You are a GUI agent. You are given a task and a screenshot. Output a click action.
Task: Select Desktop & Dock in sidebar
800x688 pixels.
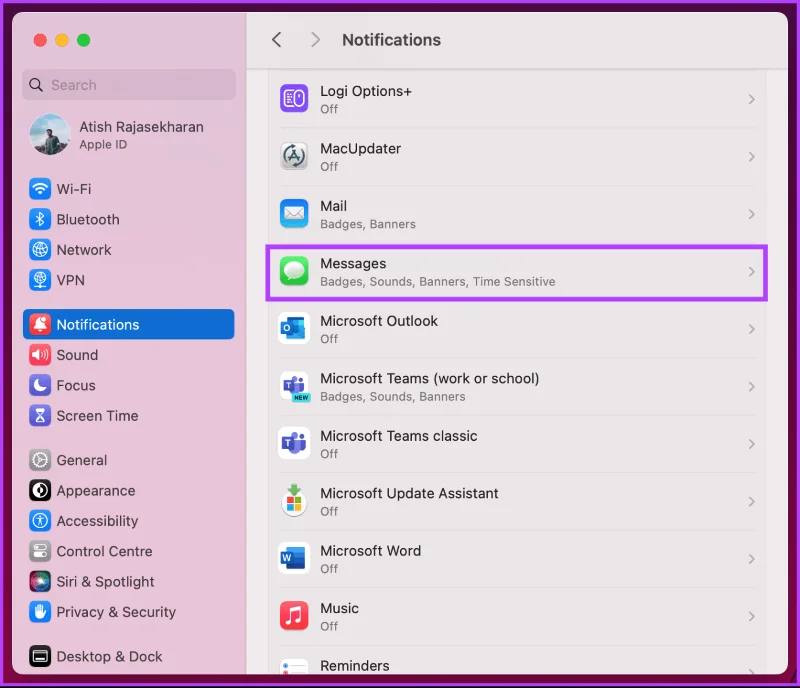(x=129, y=656)
